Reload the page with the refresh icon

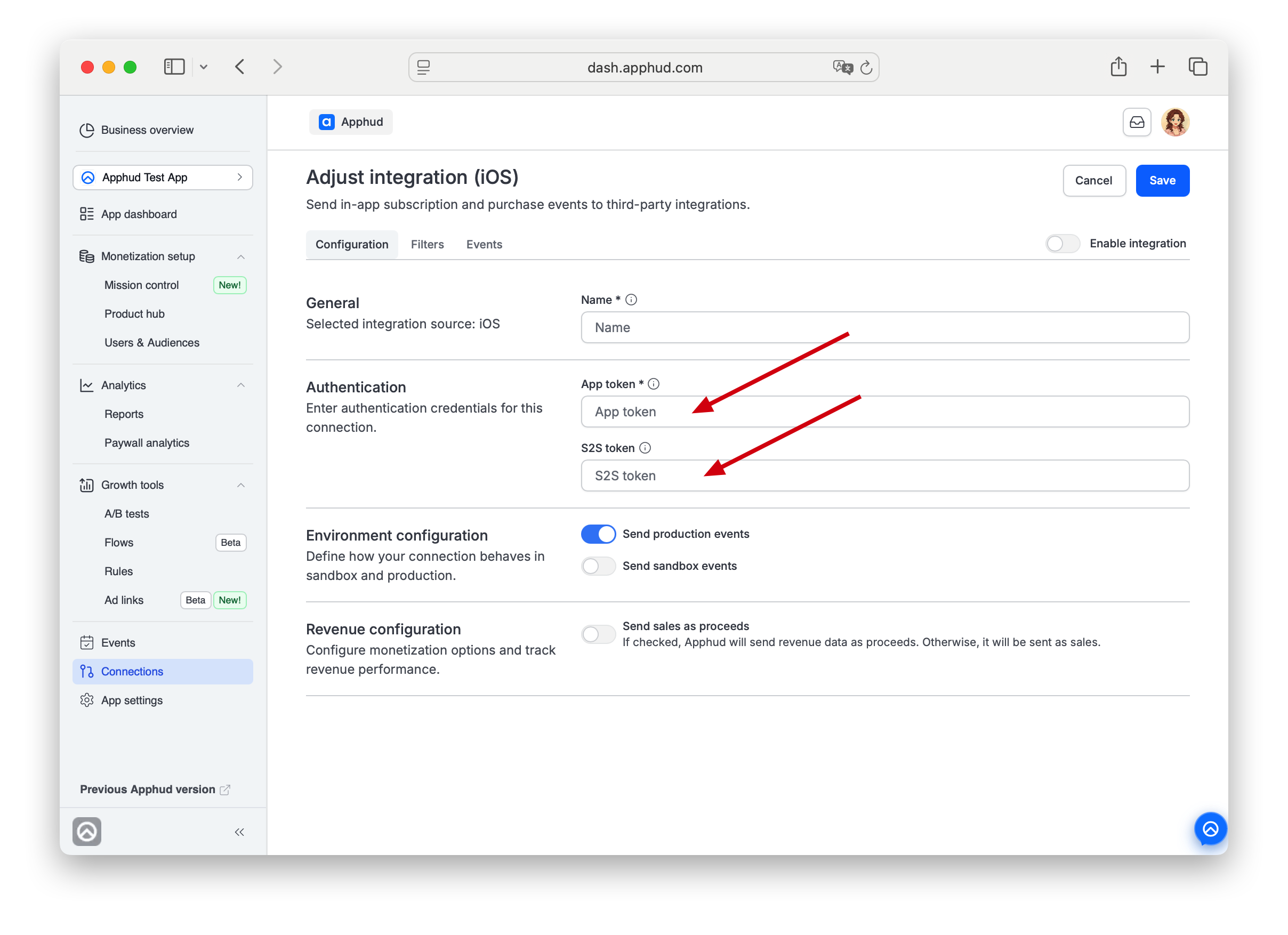coord(866,68)
